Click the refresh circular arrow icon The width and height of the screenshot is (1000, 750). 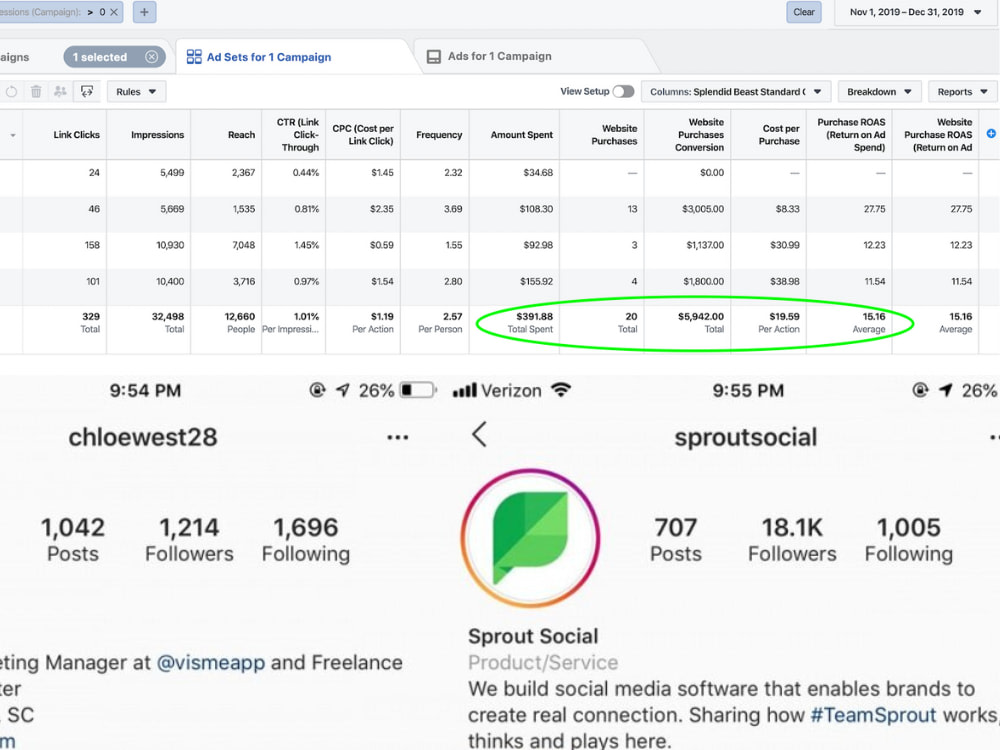(11, 92)
